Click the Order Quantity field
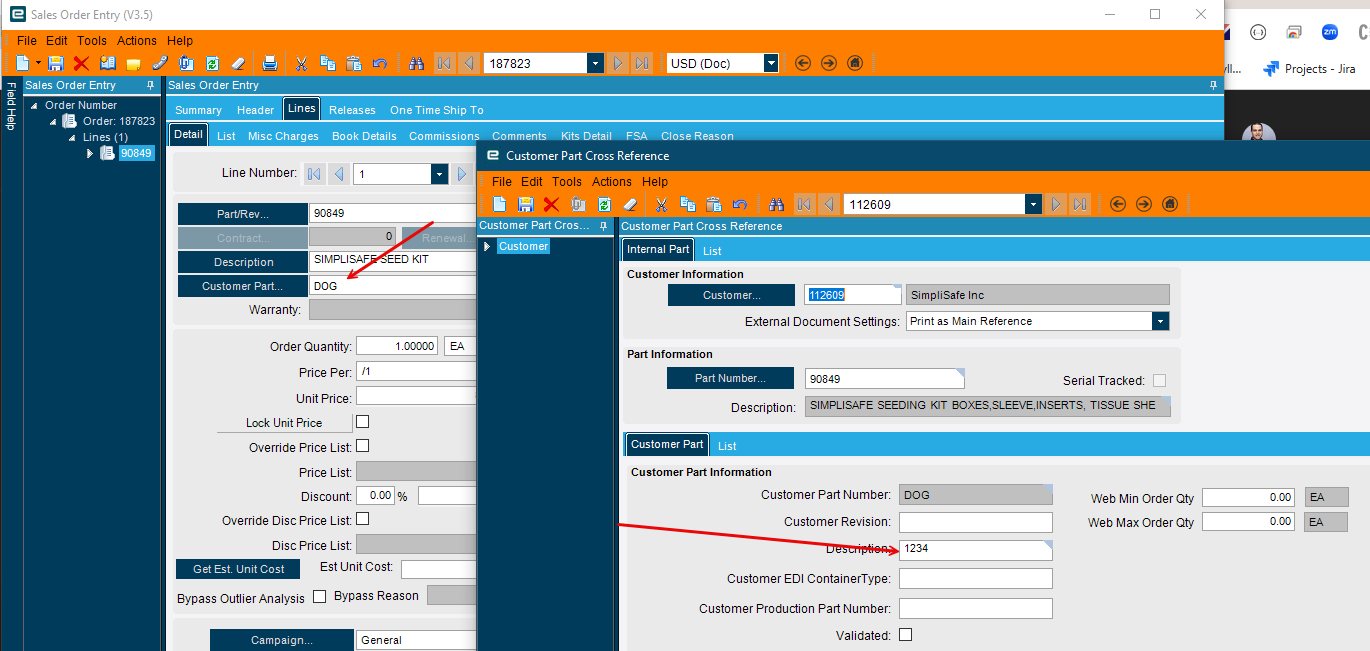The height and width of the screenshot is (651, 1370). click(397, 346)
